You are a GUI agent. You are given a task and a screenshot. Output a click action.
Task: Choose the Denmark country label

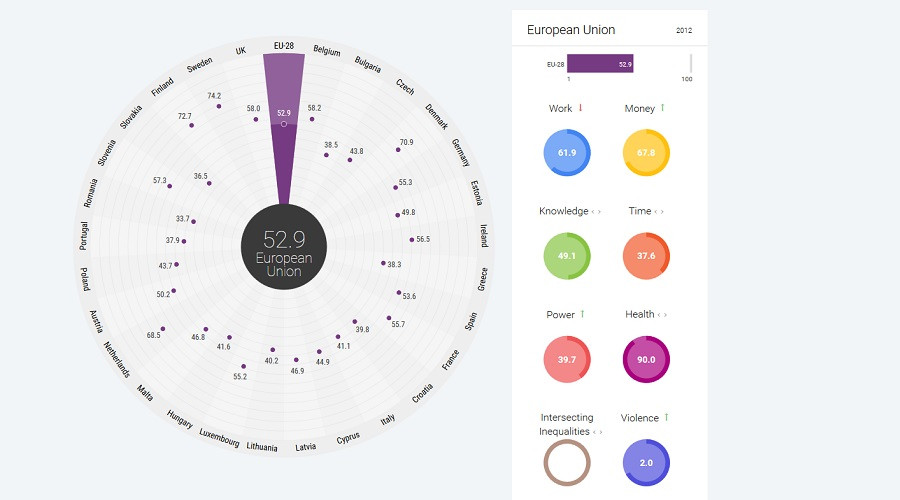tap(437, 117)
